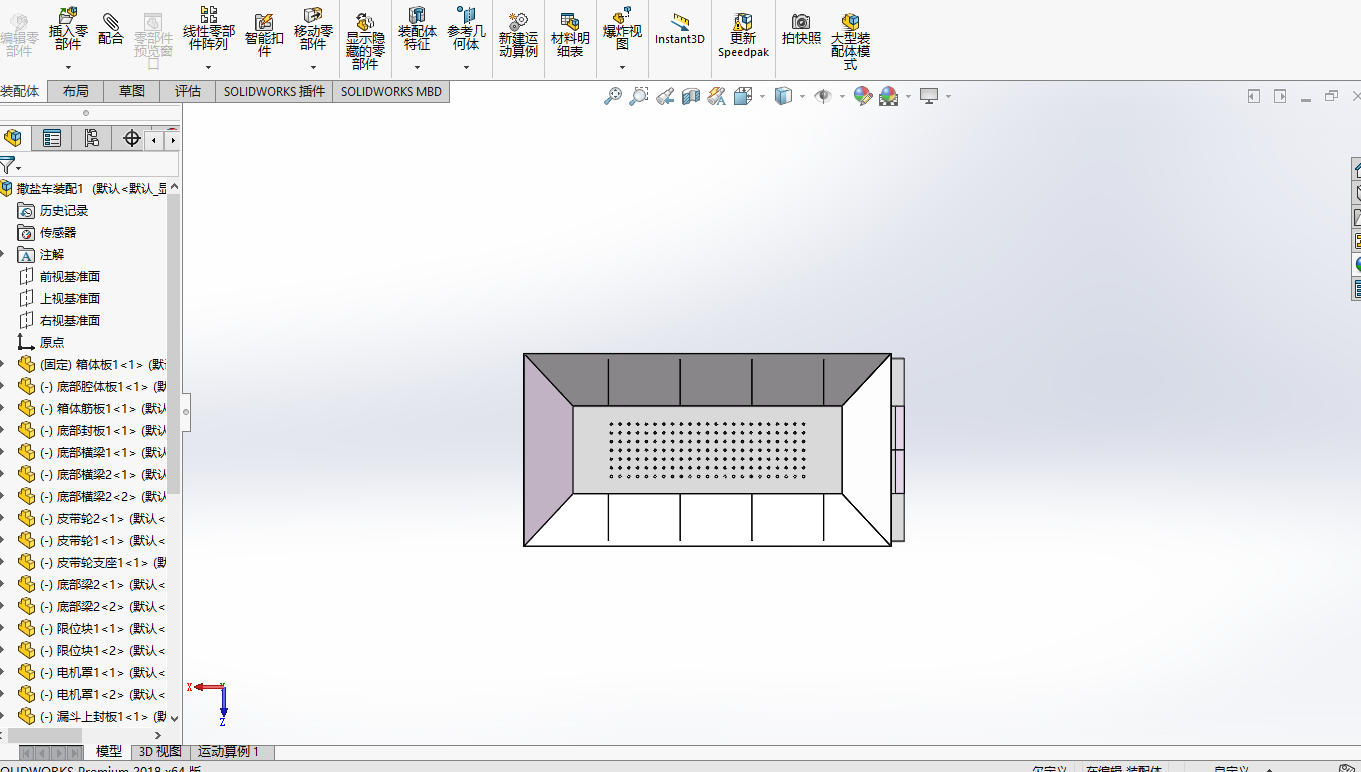Toggle 显示隐藏的零部件

(x=365, y=40)
